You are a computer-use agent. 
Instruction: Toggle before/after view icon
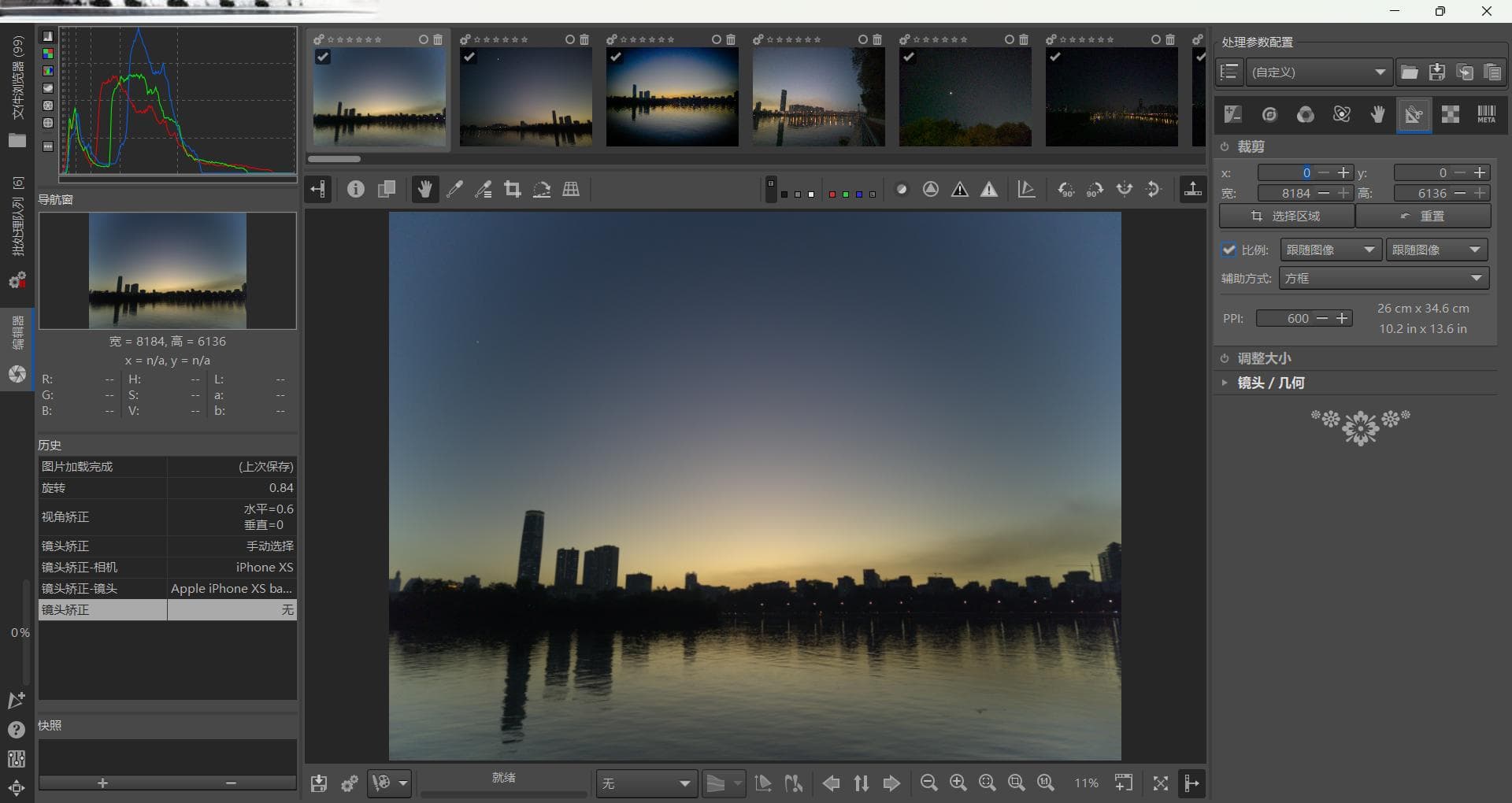point(387,190)
